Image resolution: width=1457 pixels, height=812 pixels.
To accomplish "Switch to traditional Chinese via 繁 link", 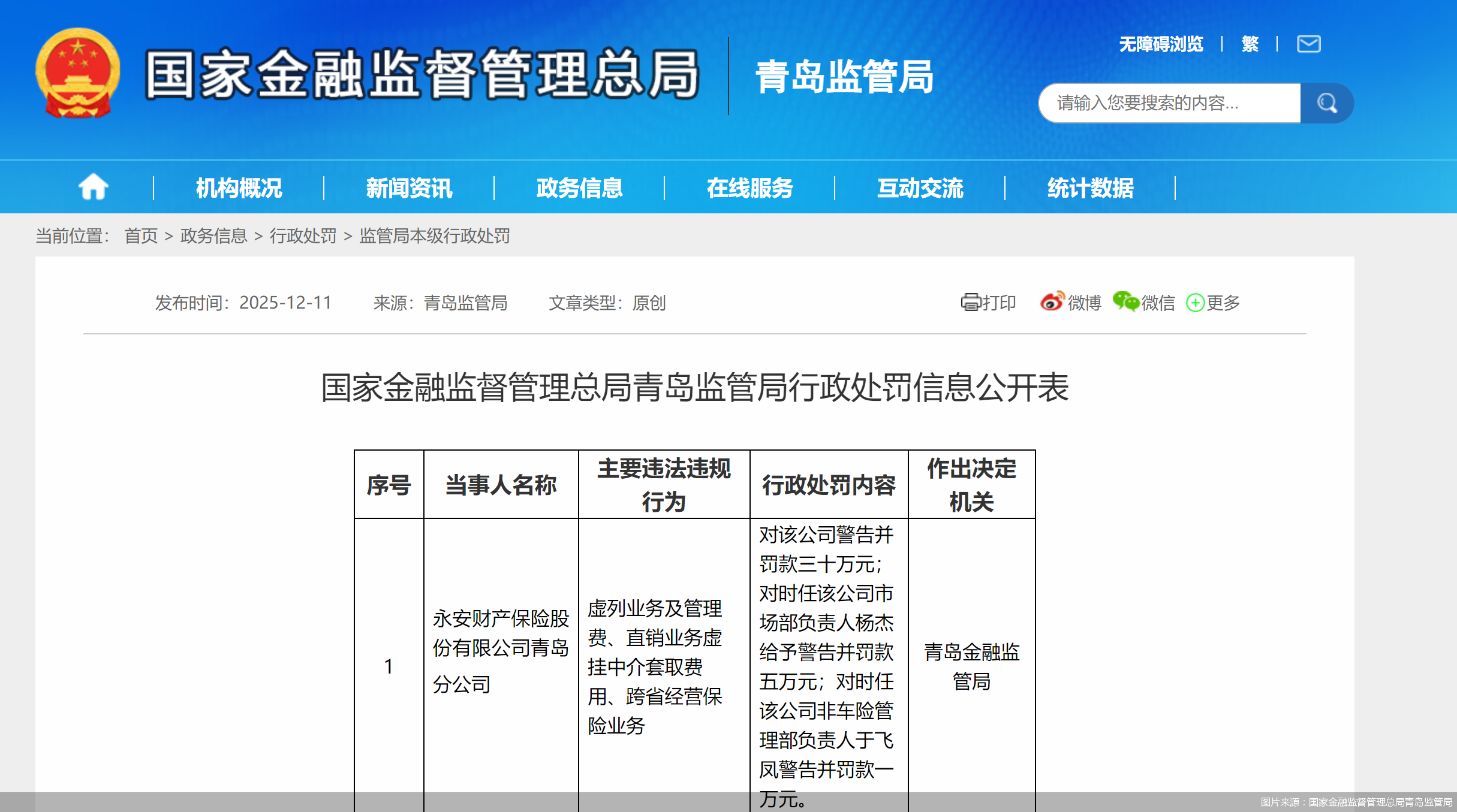I will click(x=1251, y=45).
